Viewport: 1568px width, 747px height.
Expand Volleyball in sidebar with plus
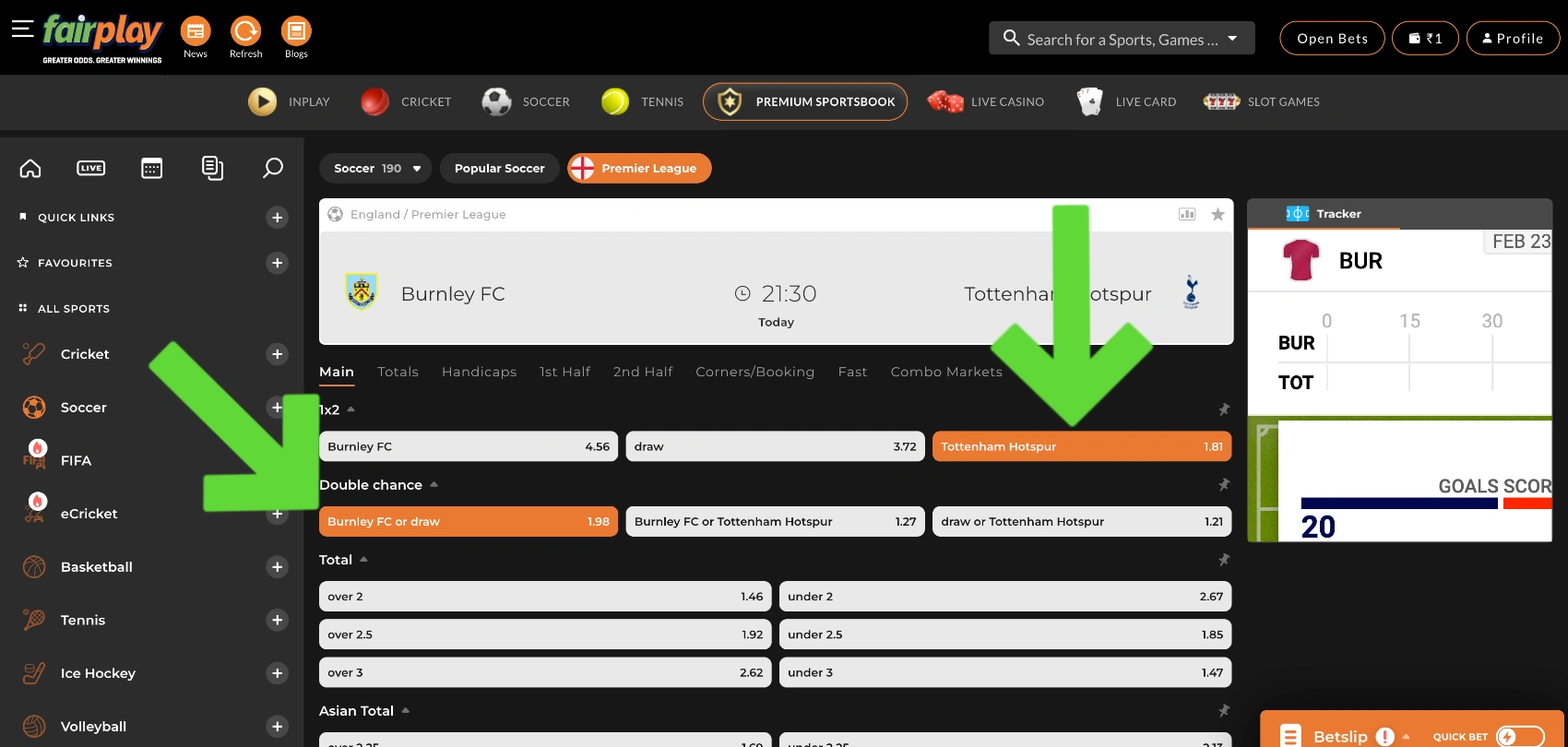pos(277,727)
